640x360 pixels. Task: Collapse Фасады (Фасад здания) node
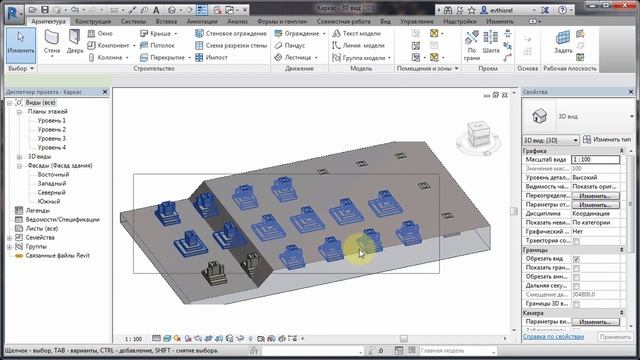click(x=19, y=166)
